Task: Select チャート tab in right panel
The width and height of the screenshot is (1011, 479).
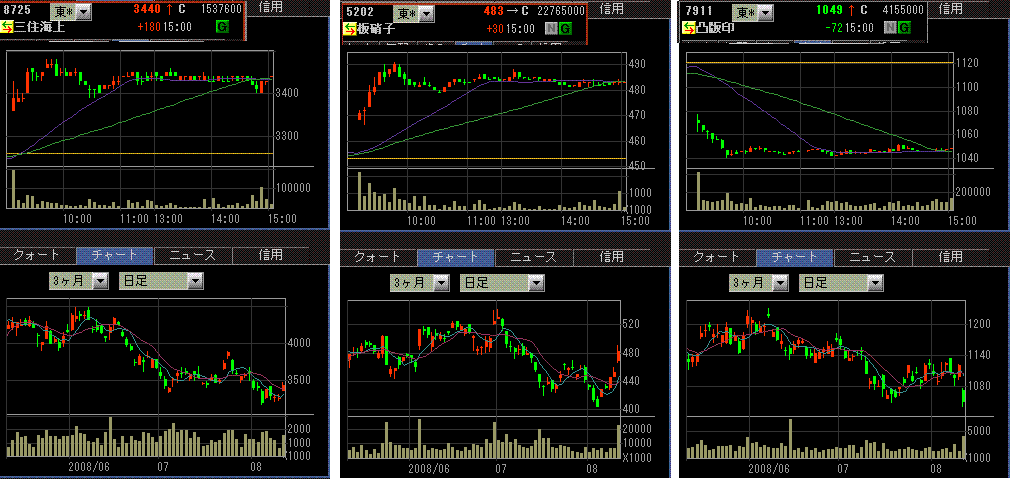Action: coord(795,257)
